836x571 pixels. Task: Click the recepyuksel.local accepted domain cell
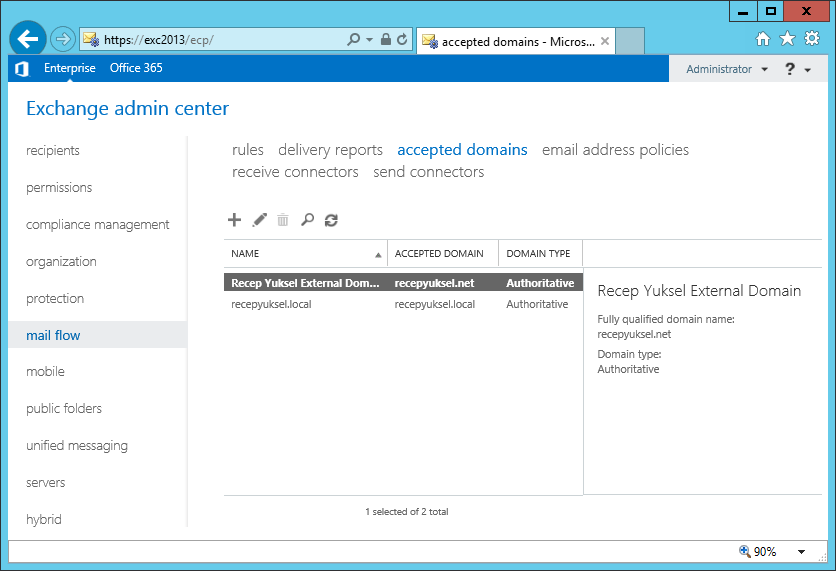[x=435, y=304]
